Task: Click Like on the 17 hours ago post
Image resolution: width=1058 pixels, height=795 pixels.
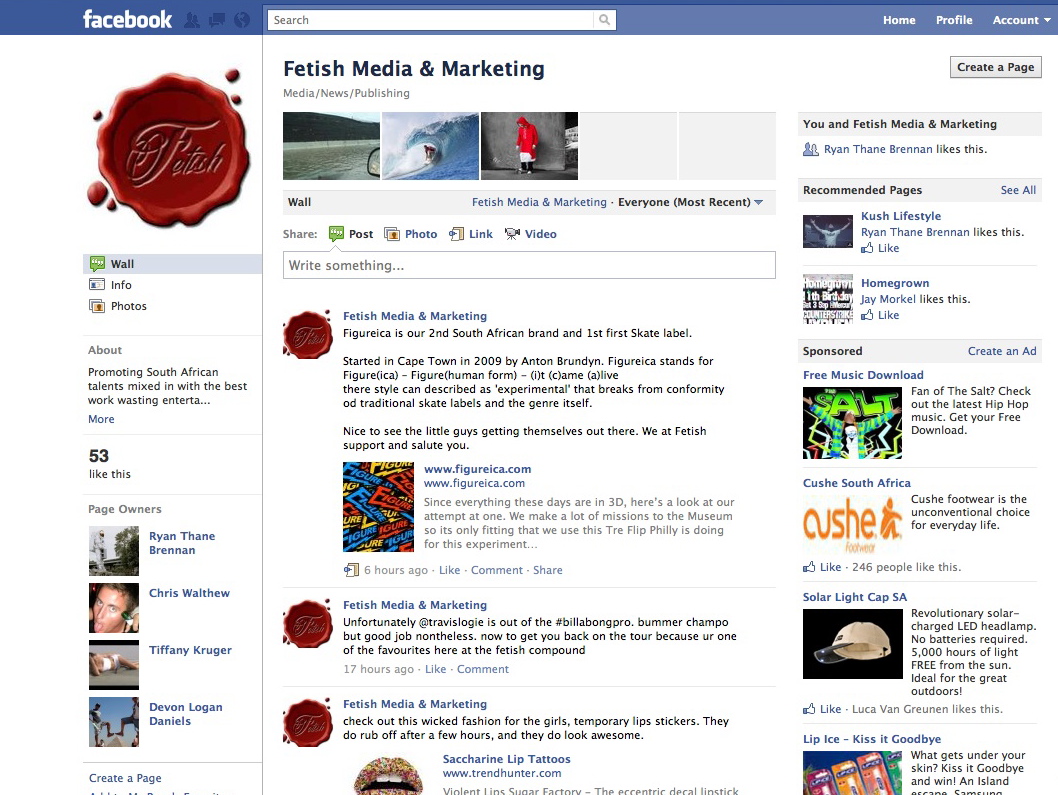Action: pos(435,669)
